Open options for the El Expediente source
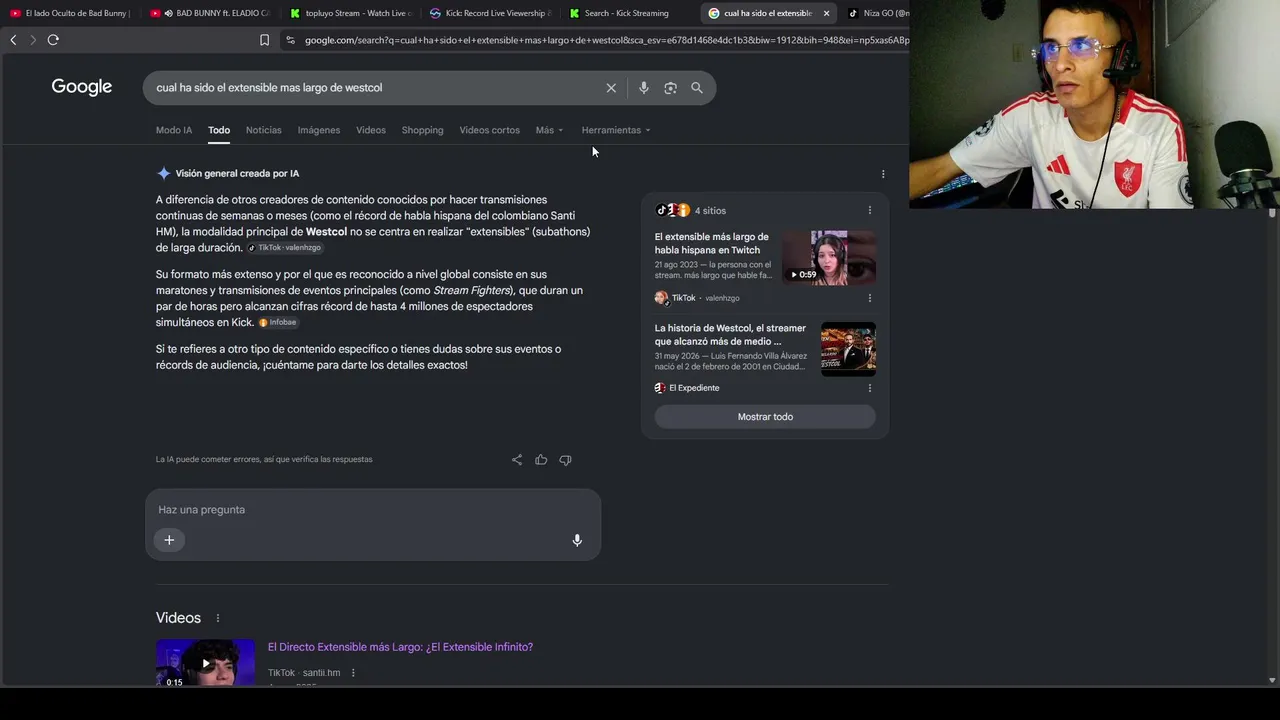Screen dimensions: 1280x720 pyautogui.click(x=870, y=388)
